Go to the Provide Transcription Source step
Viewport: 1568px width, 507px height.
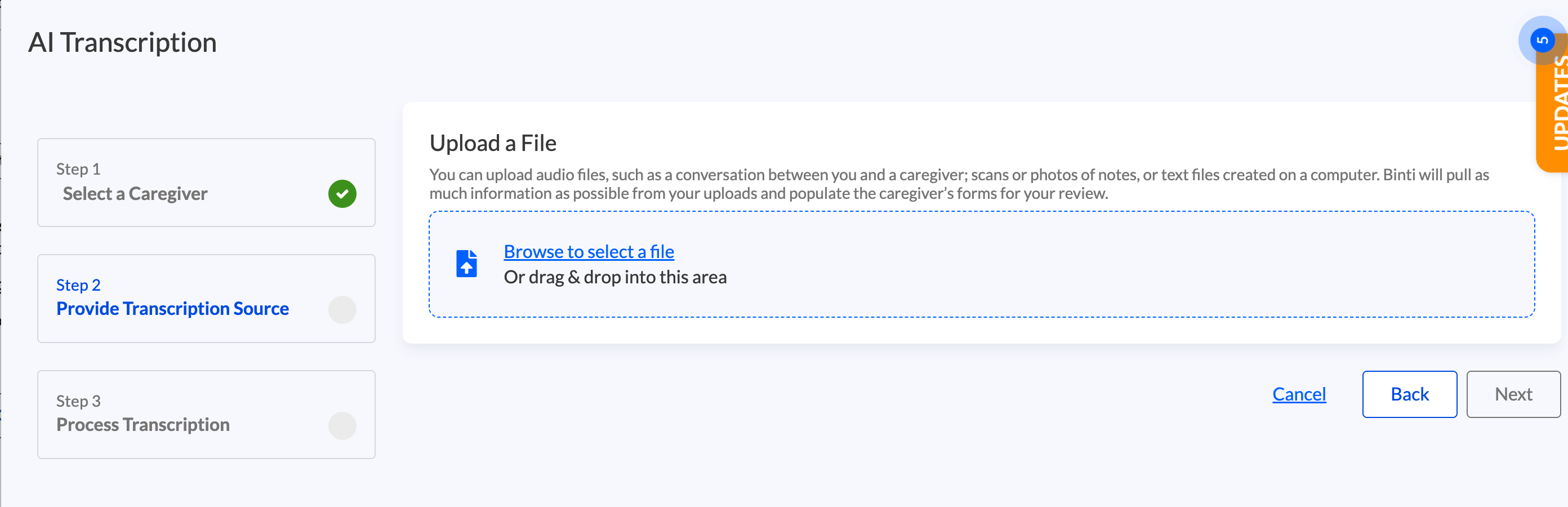(172, 309)
